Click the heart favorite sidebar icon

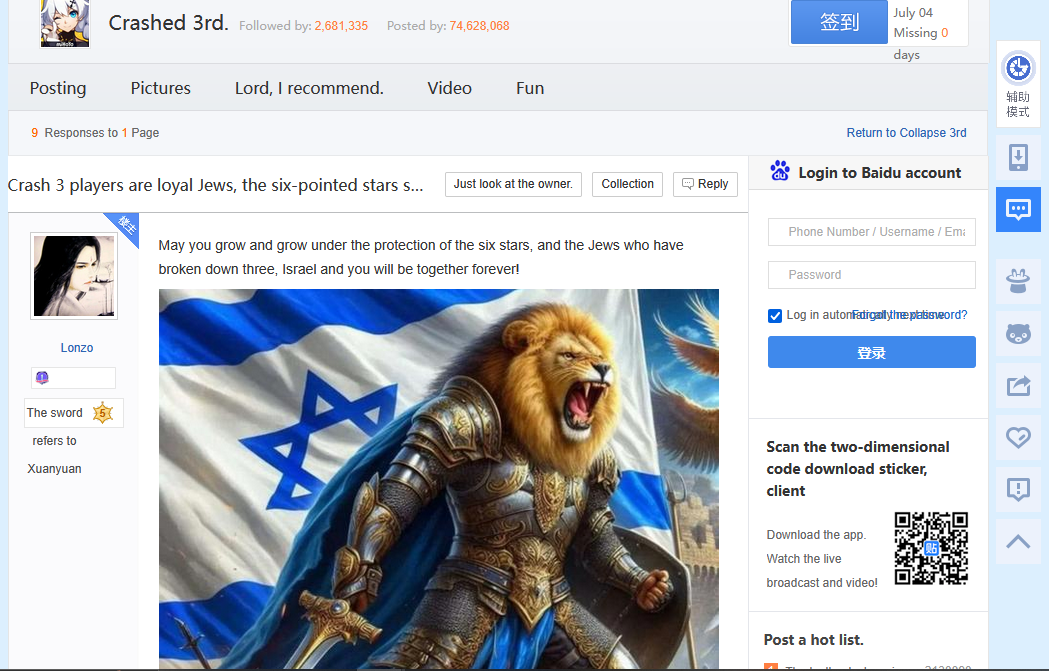1018,438
